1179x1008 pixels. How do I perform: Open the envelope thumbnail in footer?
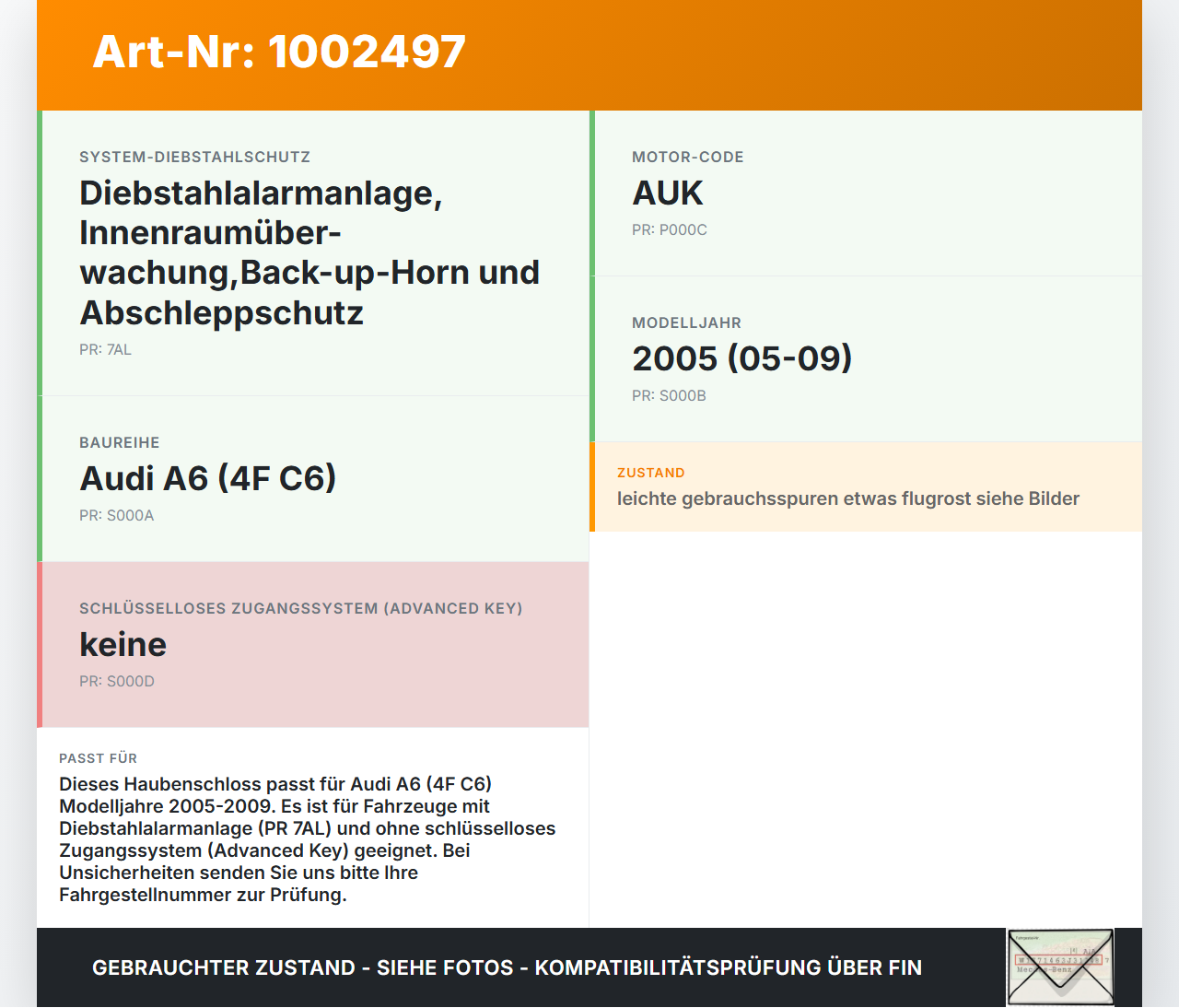point(1060,967)
